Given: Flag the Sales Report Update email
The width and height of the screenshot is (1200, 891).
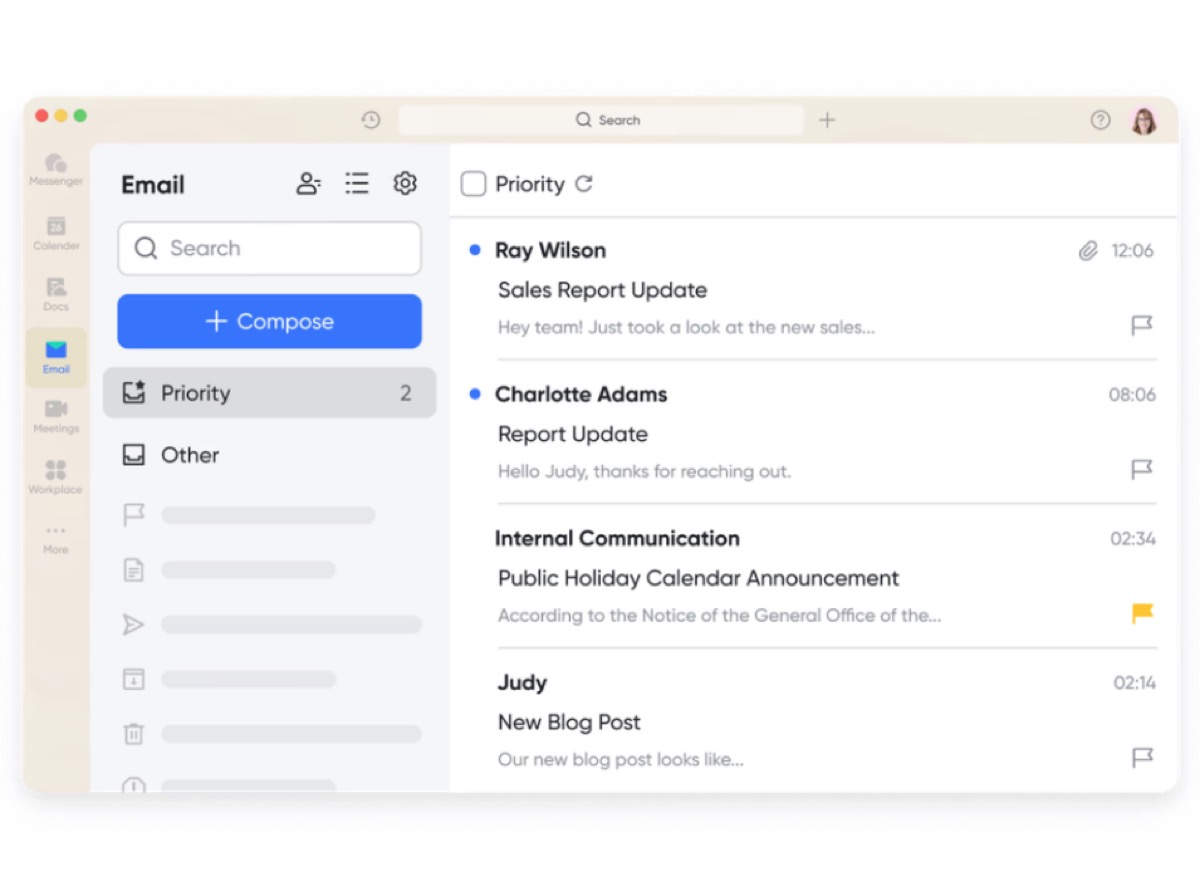Looking at the screenshot, I should coord(1141,325).
